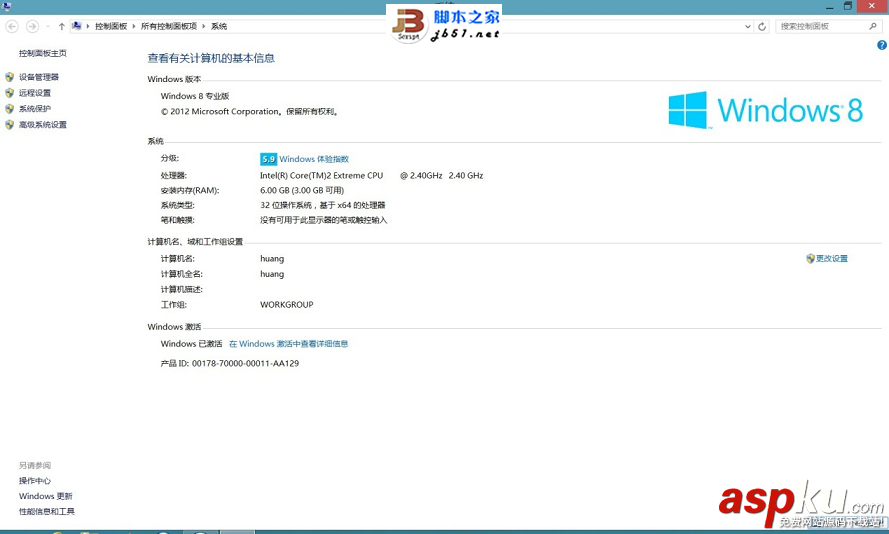Open recent locations dropdown next to navigation arrows

pos(48,26)
